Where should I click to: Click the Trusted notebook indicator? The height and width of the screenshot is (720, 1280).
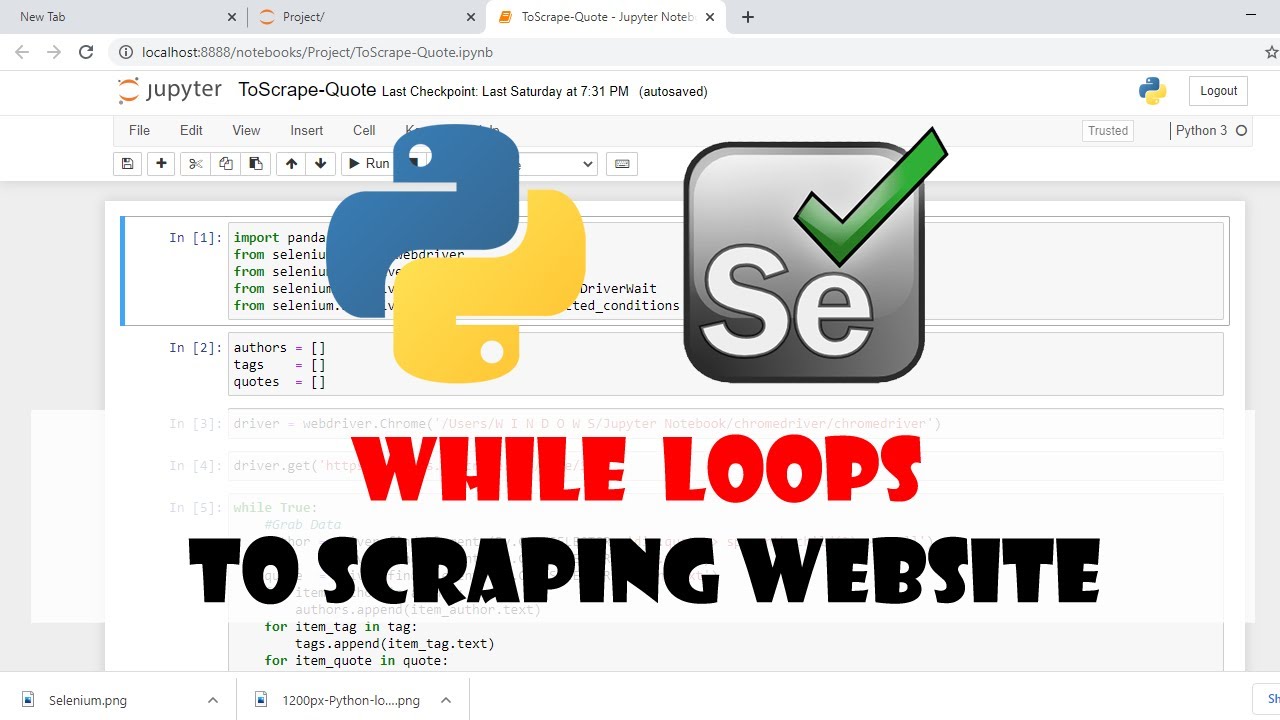tap(1108, 130)
